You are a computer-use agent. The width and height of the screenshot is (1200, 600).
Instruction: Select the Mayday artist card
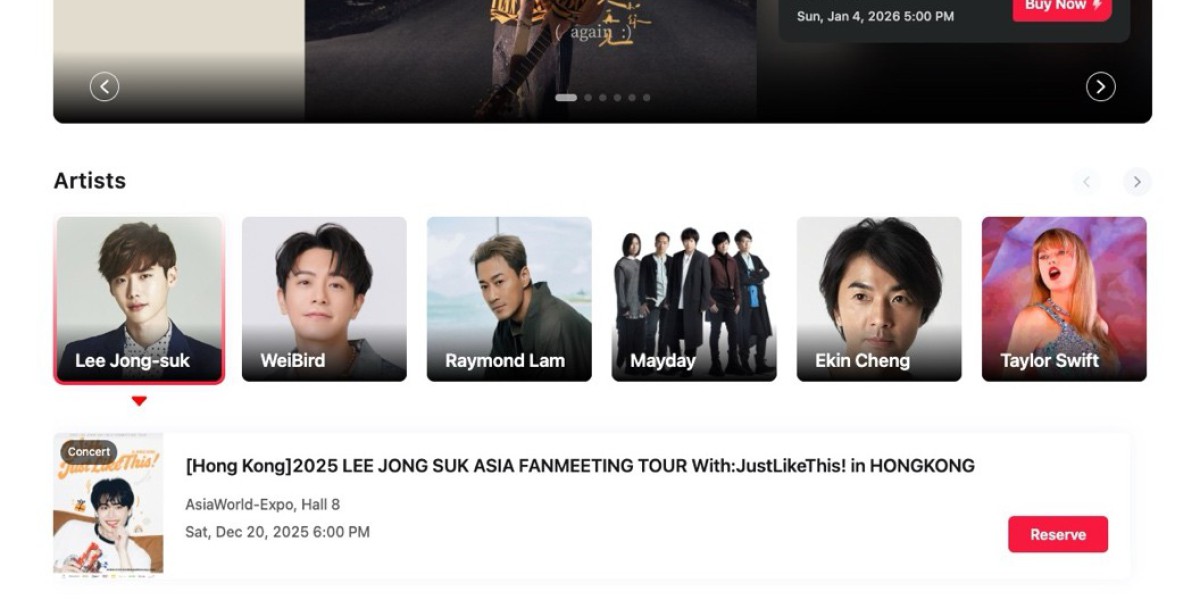[x=694, y=299]
